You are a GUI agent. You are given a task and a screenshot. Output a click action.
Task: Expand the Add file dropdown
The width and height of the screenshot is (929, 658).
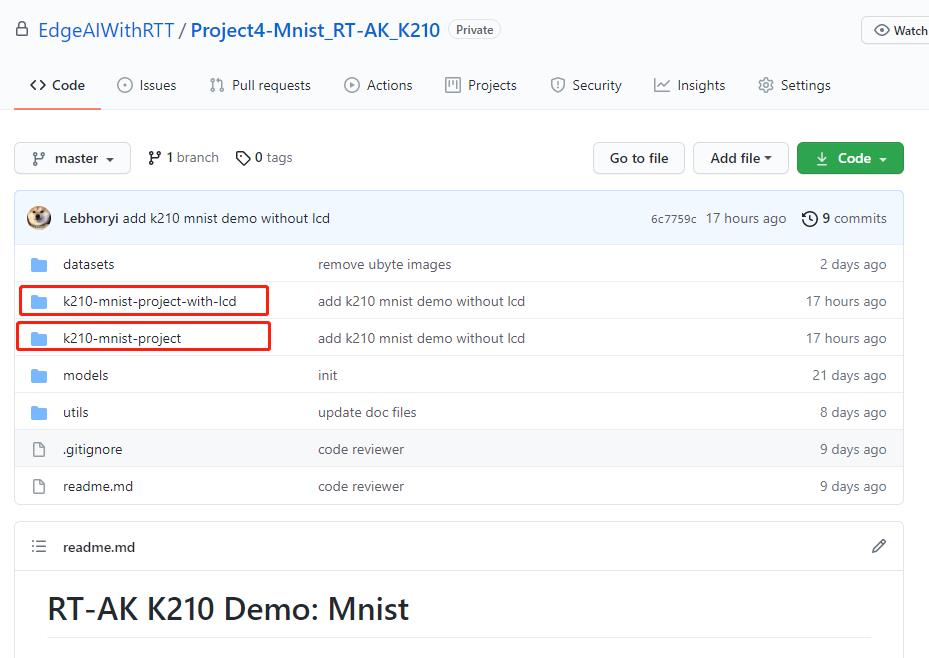pos(741,158)
